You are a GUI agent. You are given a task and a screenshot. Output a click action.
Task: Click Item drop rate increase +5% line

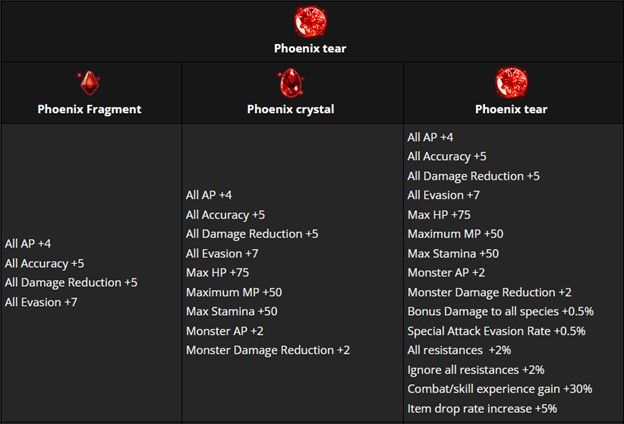pos(482,408)
